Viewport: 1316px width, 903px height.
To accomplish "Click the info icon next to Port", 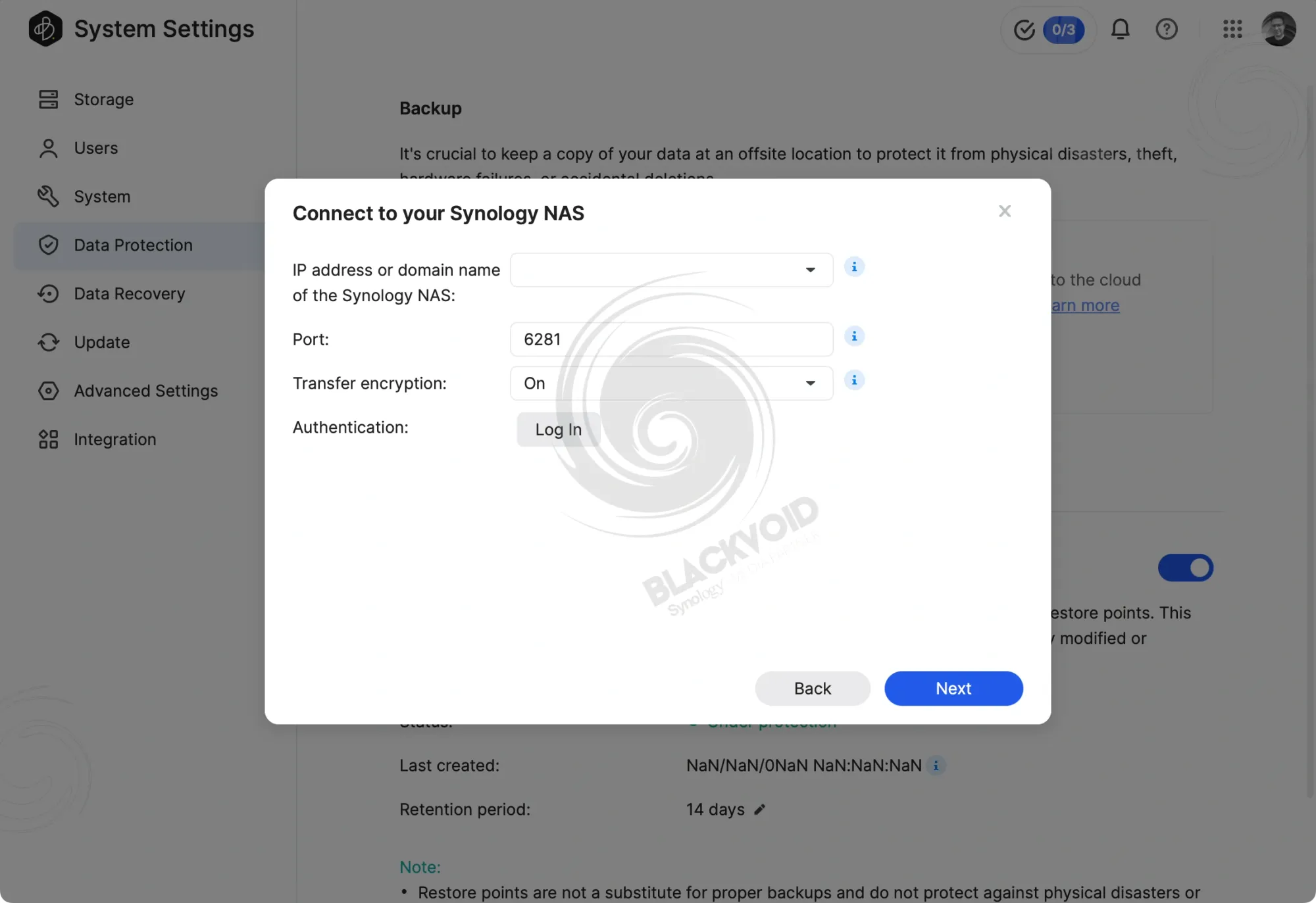I will click(854, 336).
